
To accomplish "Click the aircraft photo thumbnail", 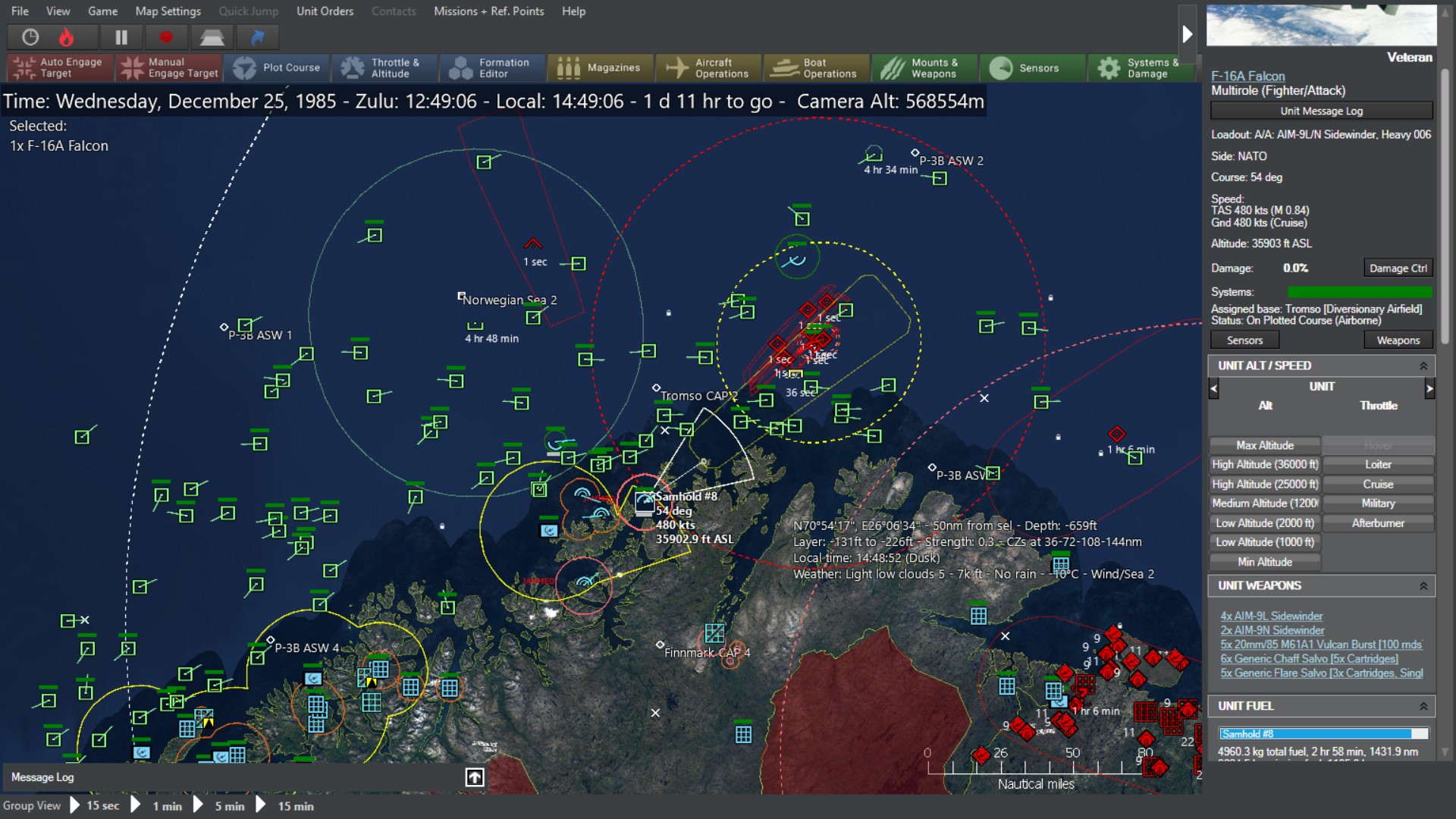I will click(x=1321, y=26).
